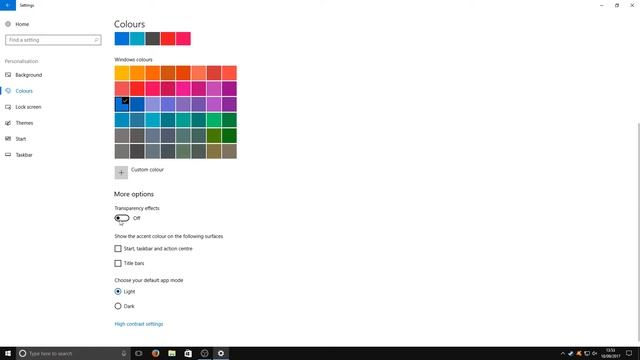Choose the magenta swatch ending the second row

[x=229, y=89]
